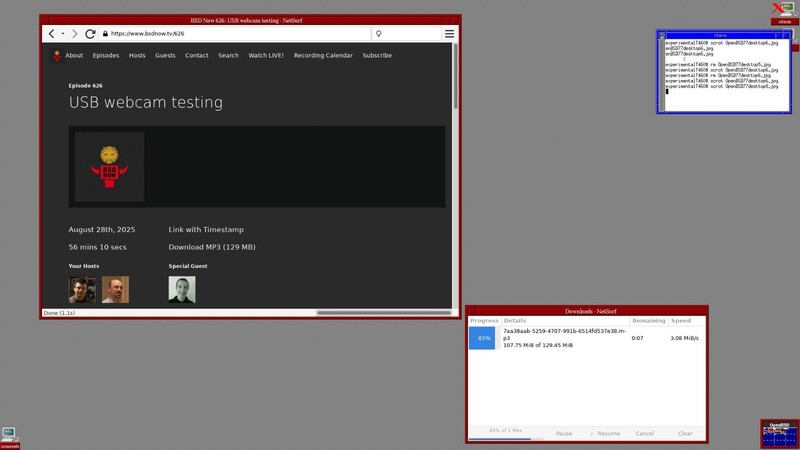Click the first host's photo
Image resolution: width=800 pixels, height=450 pixels.
tap(82, 289)
